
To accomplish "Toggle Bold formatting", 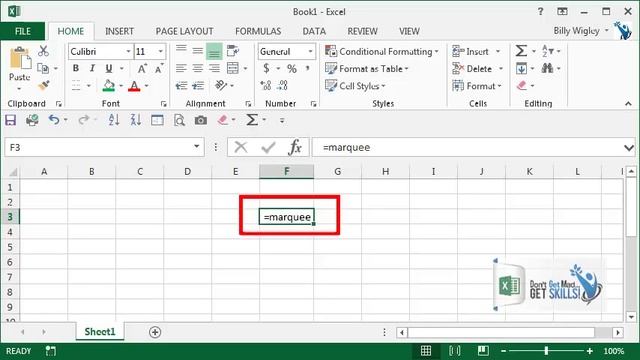I will pyautogui.click(x=76, y=69).
